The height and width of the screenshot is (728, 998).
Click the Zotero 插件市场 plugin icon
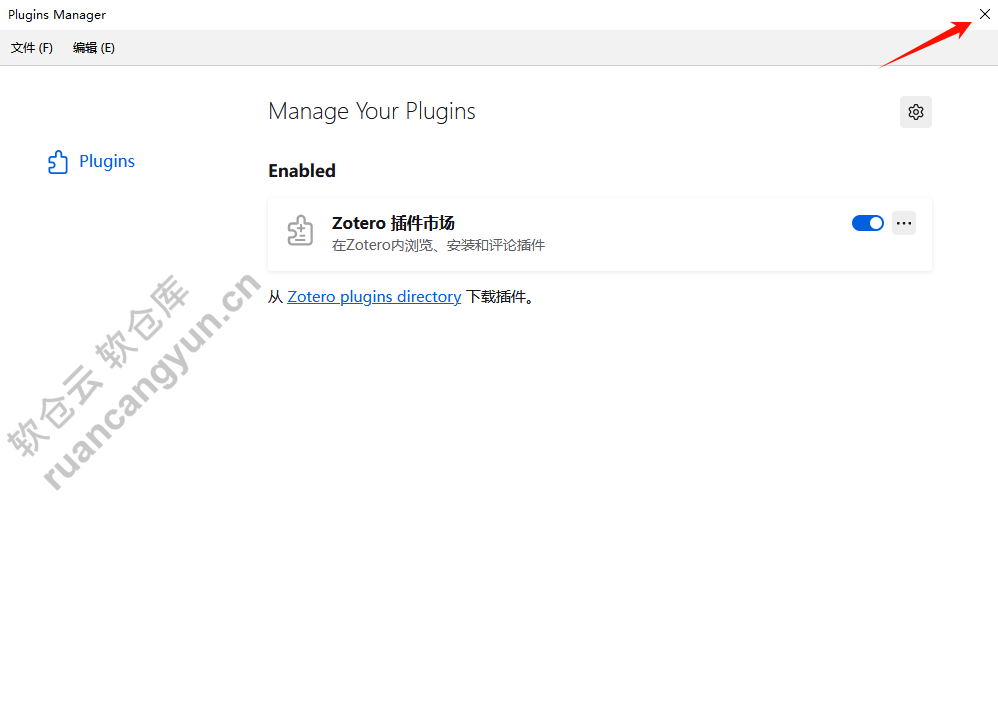coord(300,231)
